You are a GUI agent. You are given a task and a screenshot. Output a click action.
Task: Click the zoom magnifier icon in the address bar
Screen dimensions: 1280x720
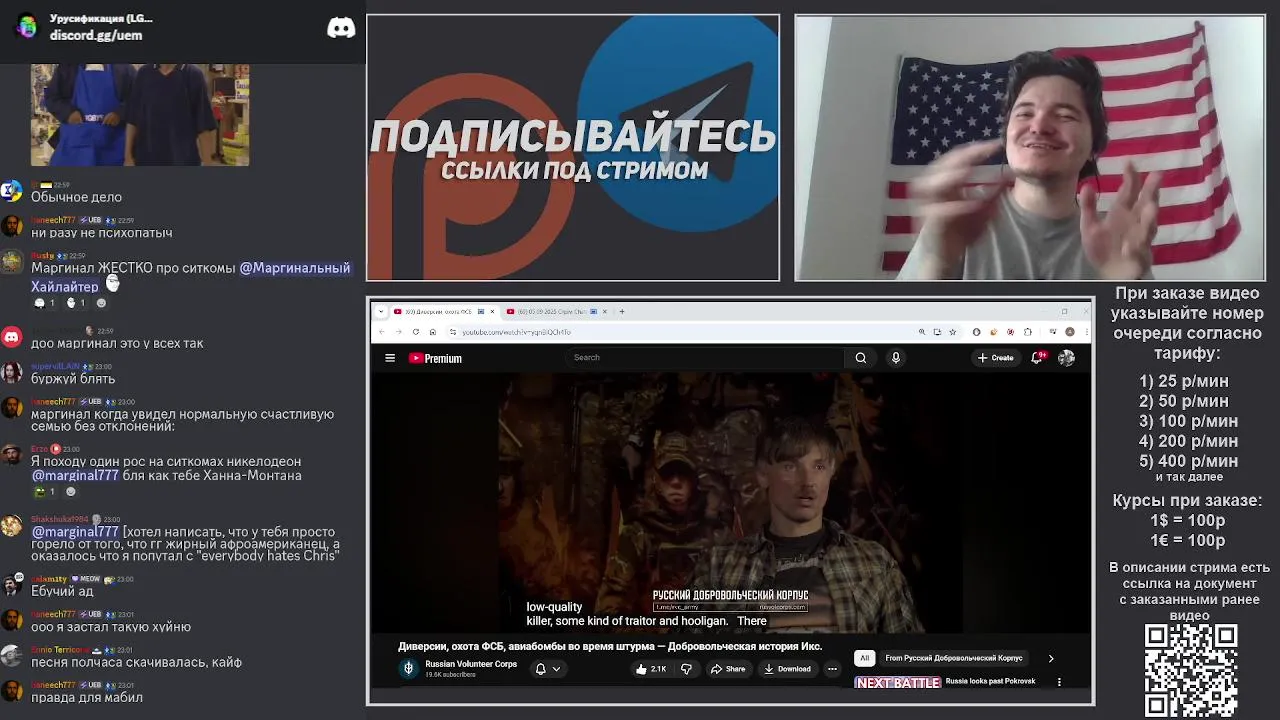[x=922, y=332]
